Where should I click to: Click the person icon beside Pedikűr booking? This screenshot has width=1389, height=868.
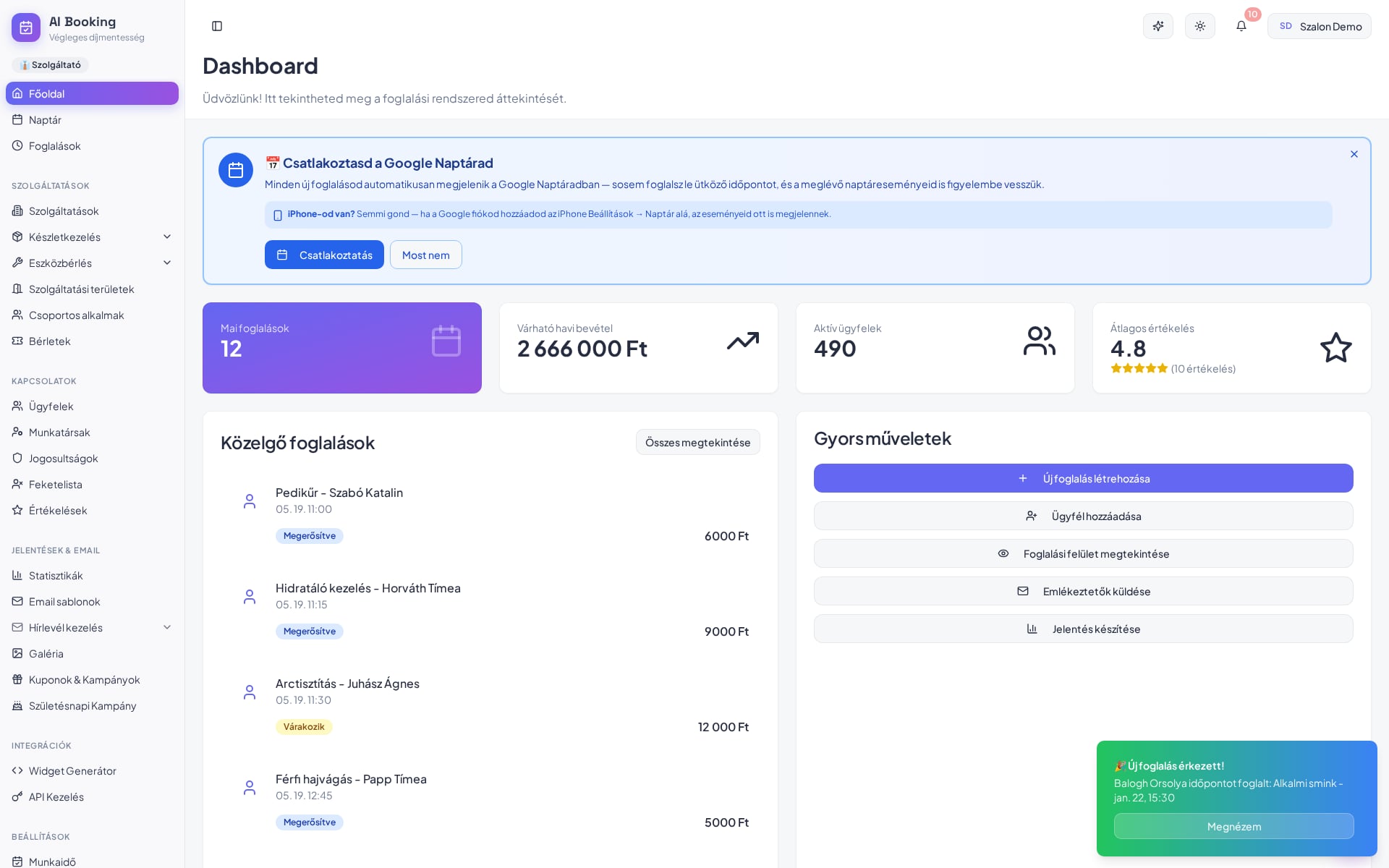click(x=250, y=501)
